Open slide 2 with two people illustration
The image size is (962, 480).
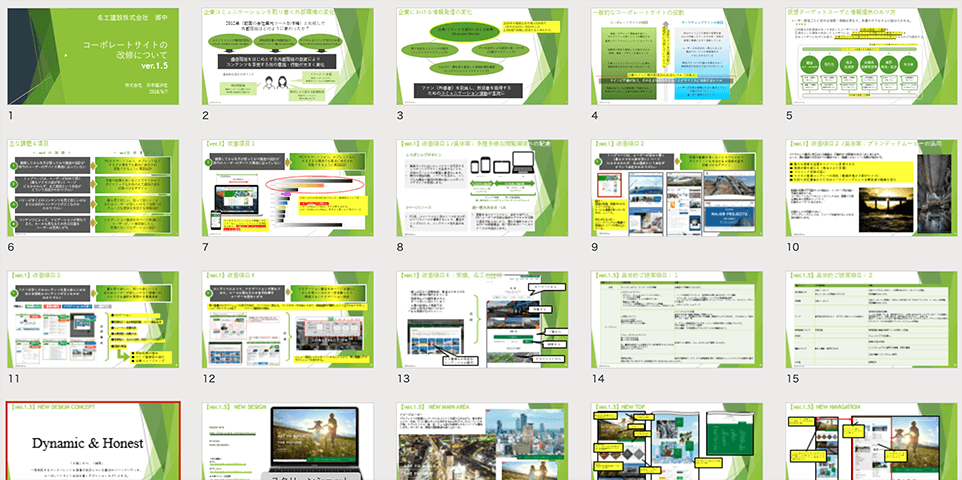286,56
